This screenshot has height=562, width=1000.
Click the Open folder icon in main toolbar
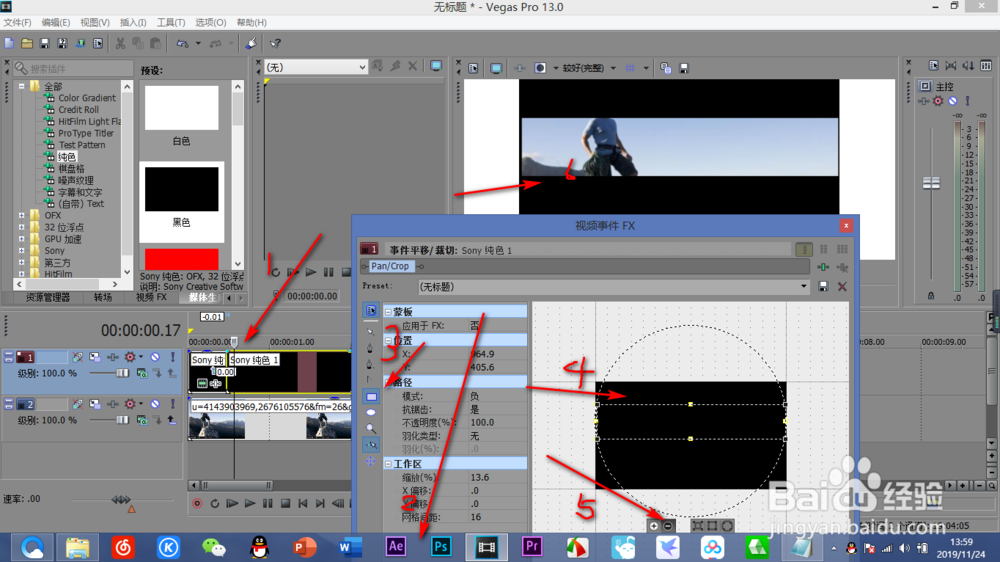[x=27, y=43]
